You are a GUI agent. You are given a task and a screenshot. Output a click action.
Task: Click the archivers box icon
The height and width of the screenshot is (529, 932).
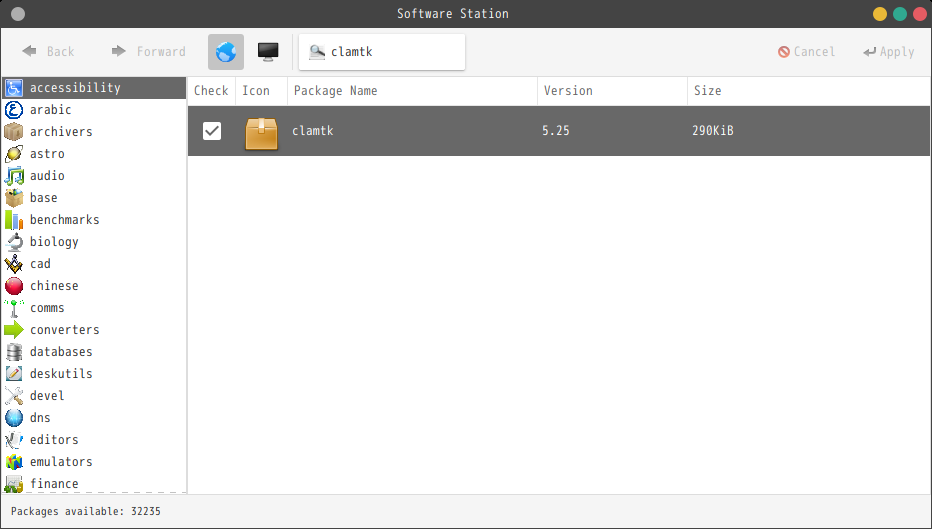[x=14, y=132]
